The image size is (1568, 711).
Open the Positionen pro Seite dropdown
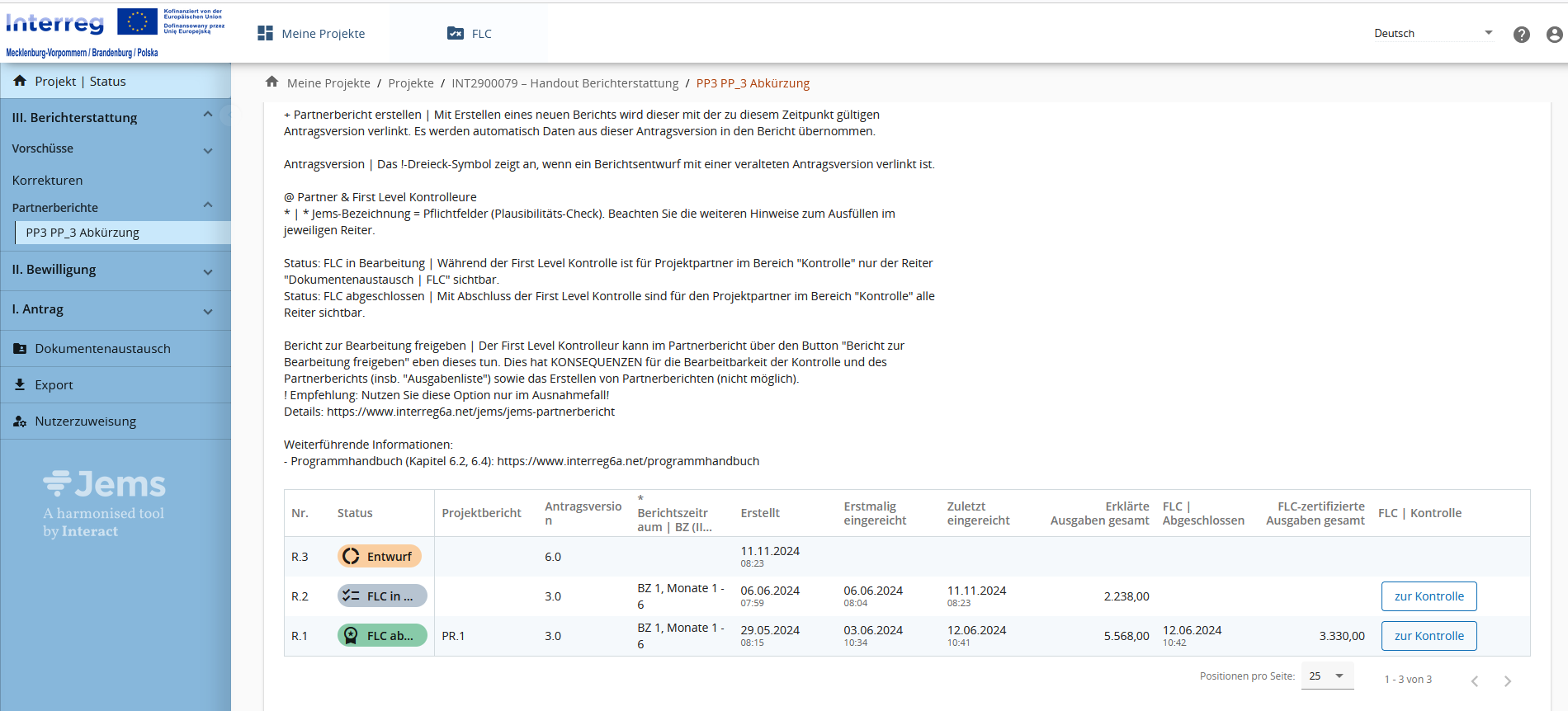point(1327,676)
